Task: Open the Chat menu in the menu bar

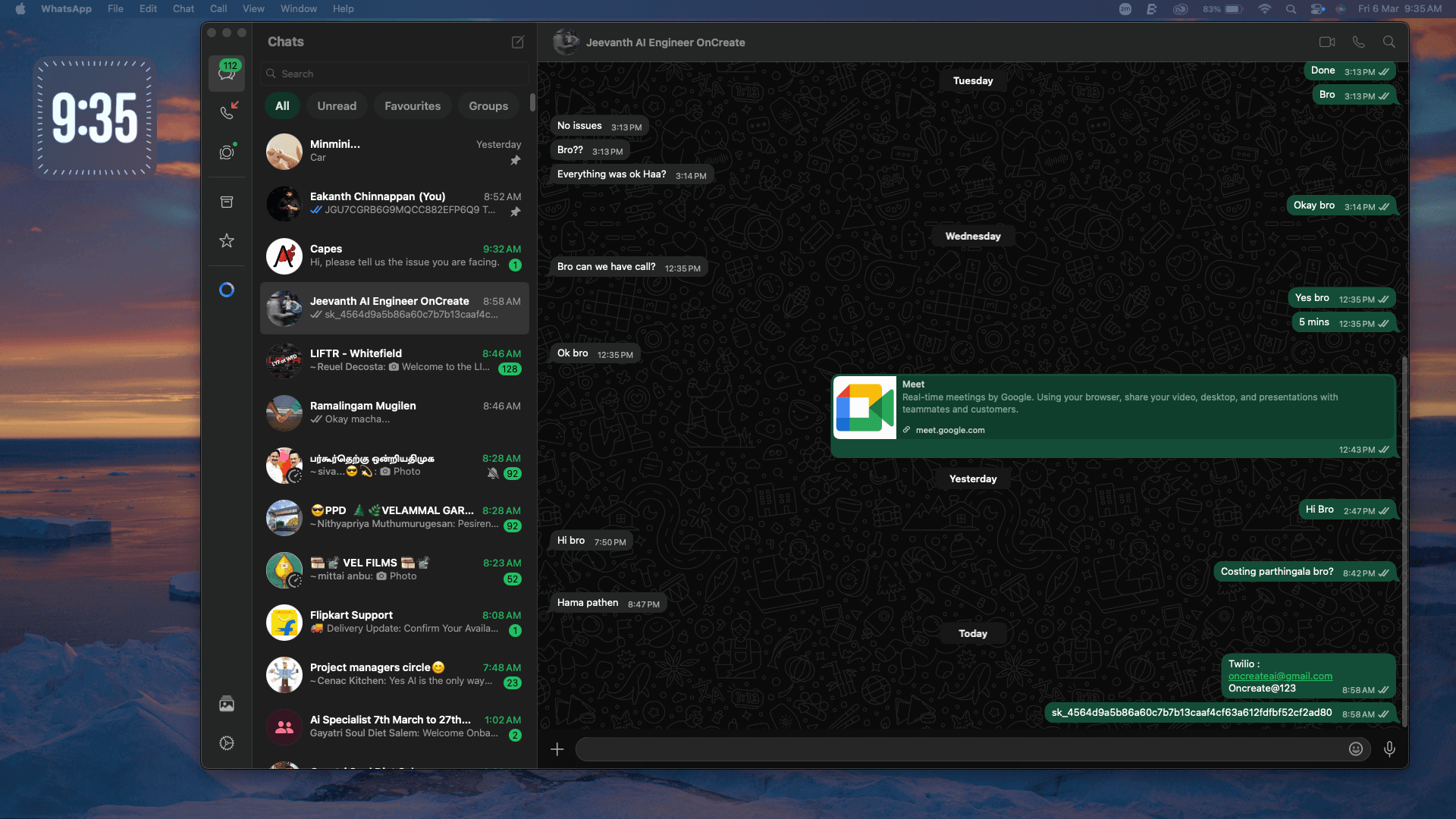Action: [183, 8]
